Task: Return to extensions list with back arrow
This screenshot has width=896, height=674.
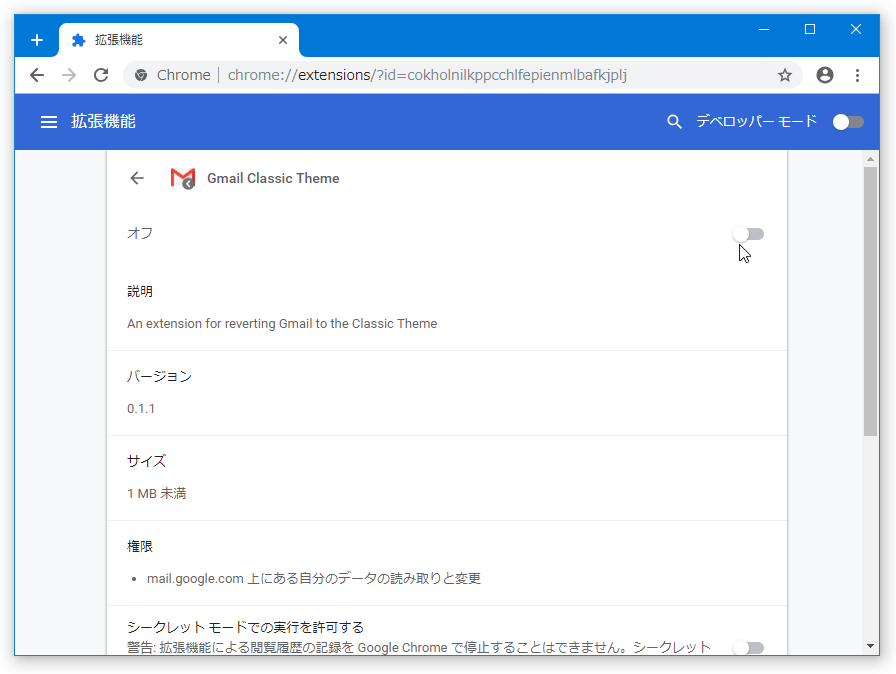Action: point(137,178)
